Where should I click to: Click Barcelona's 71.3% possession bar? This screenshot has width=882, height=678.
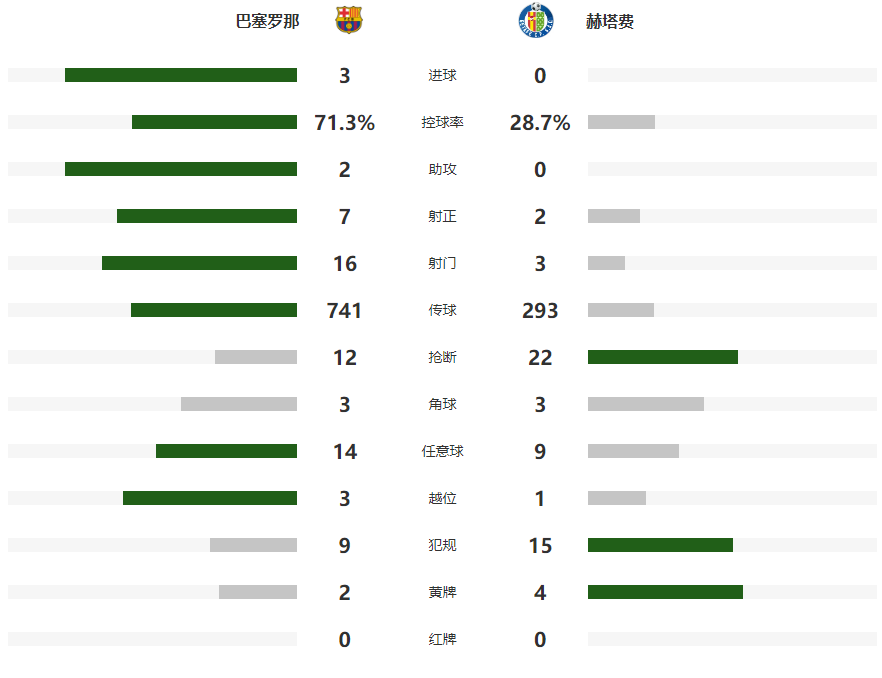(214, 122)
